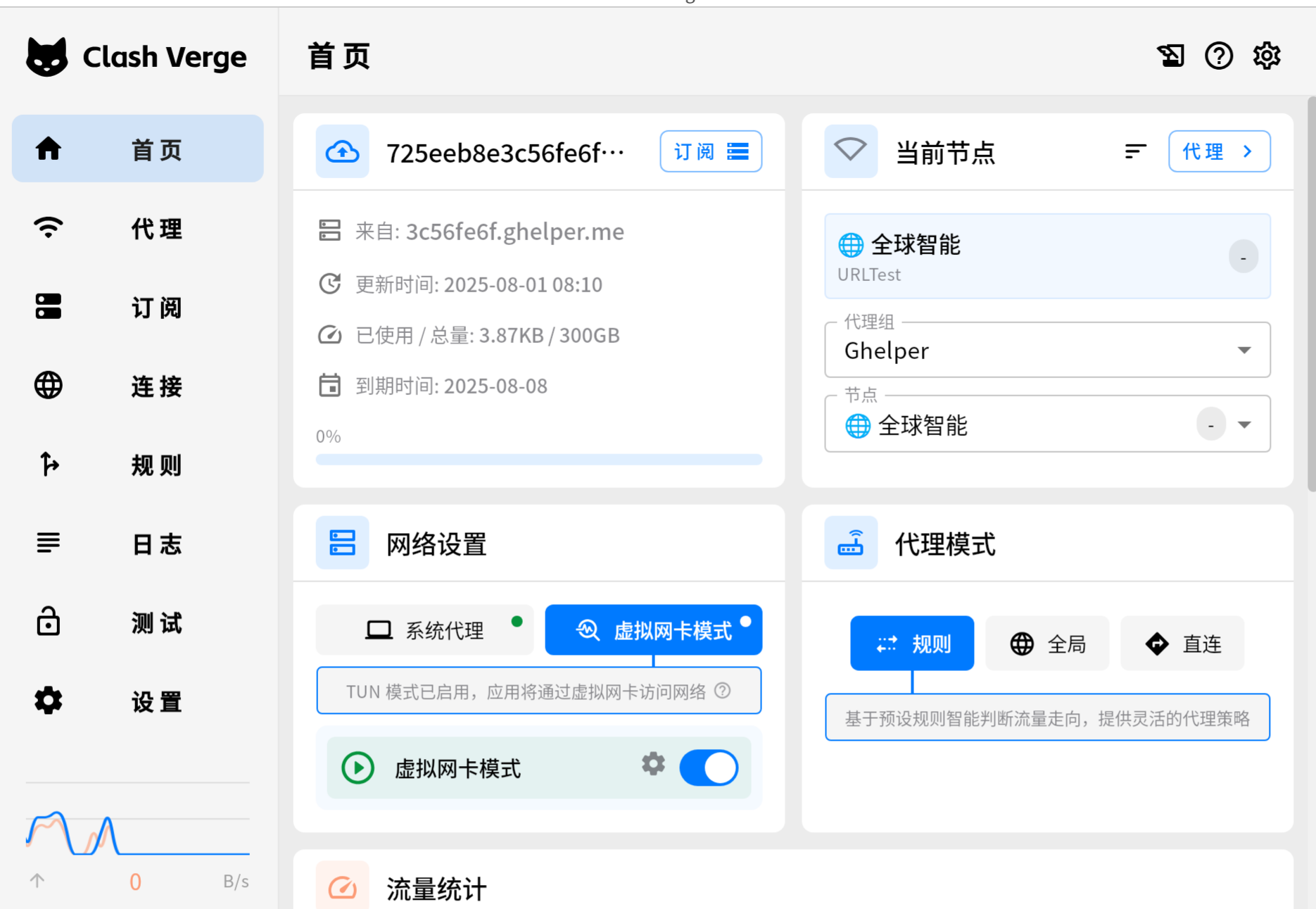This screenshot has width=1316, height=909.
Task: Click the Clash Verge cat logo
Action: coord(46,56)
